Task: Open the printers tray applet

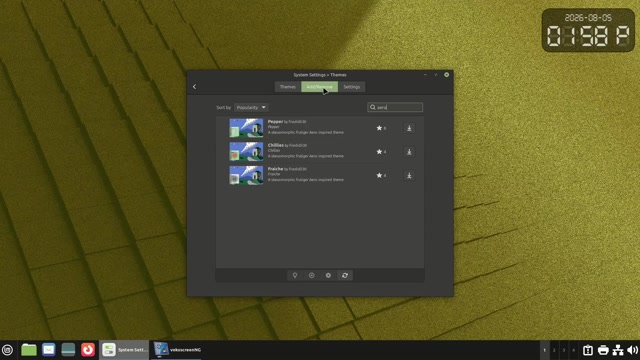Action: tap(603, 350)
